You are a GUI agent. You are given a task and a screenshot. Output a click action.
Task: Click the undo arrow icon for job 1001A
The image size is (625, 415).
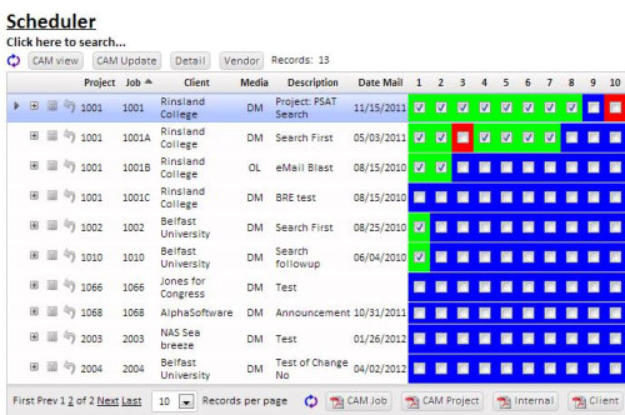pyautogui.click(x=69, y=137)
